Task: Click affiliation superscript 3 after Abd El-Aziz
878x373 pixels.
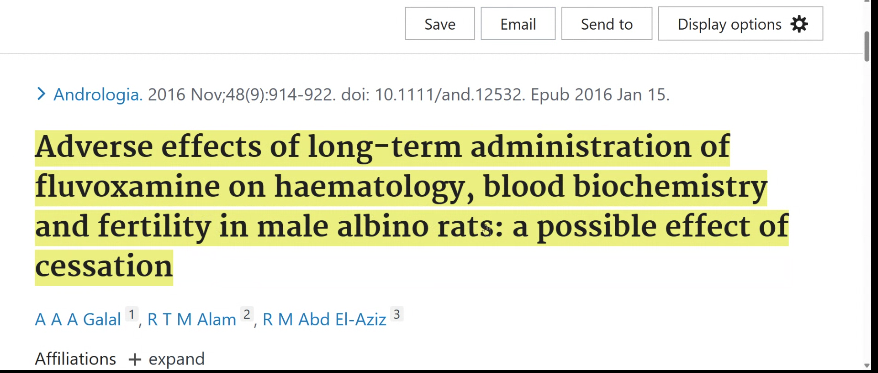Action: tap(397, 314)
